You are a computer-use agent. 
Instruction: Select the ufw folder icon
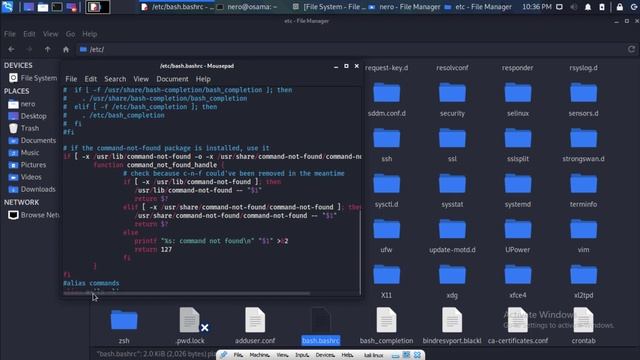click(387, 229)
